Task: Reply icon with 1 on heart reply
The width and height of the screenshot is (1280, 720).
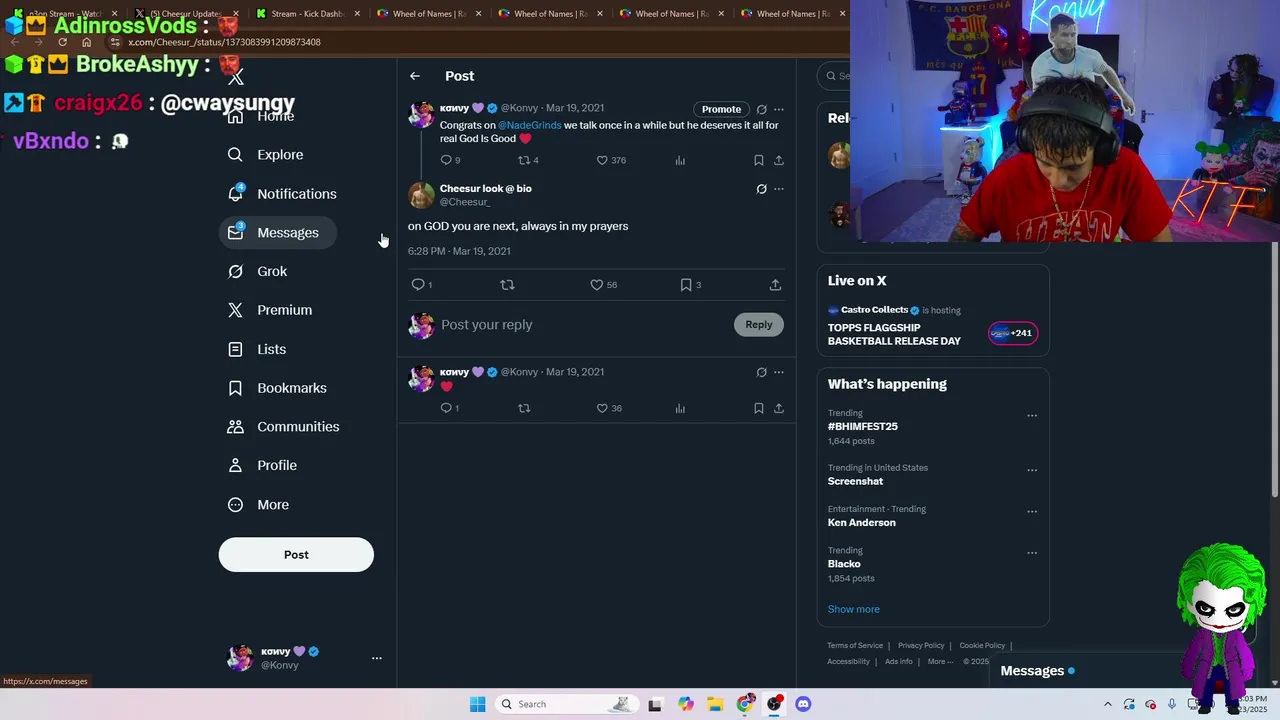Action: point(449,408)
